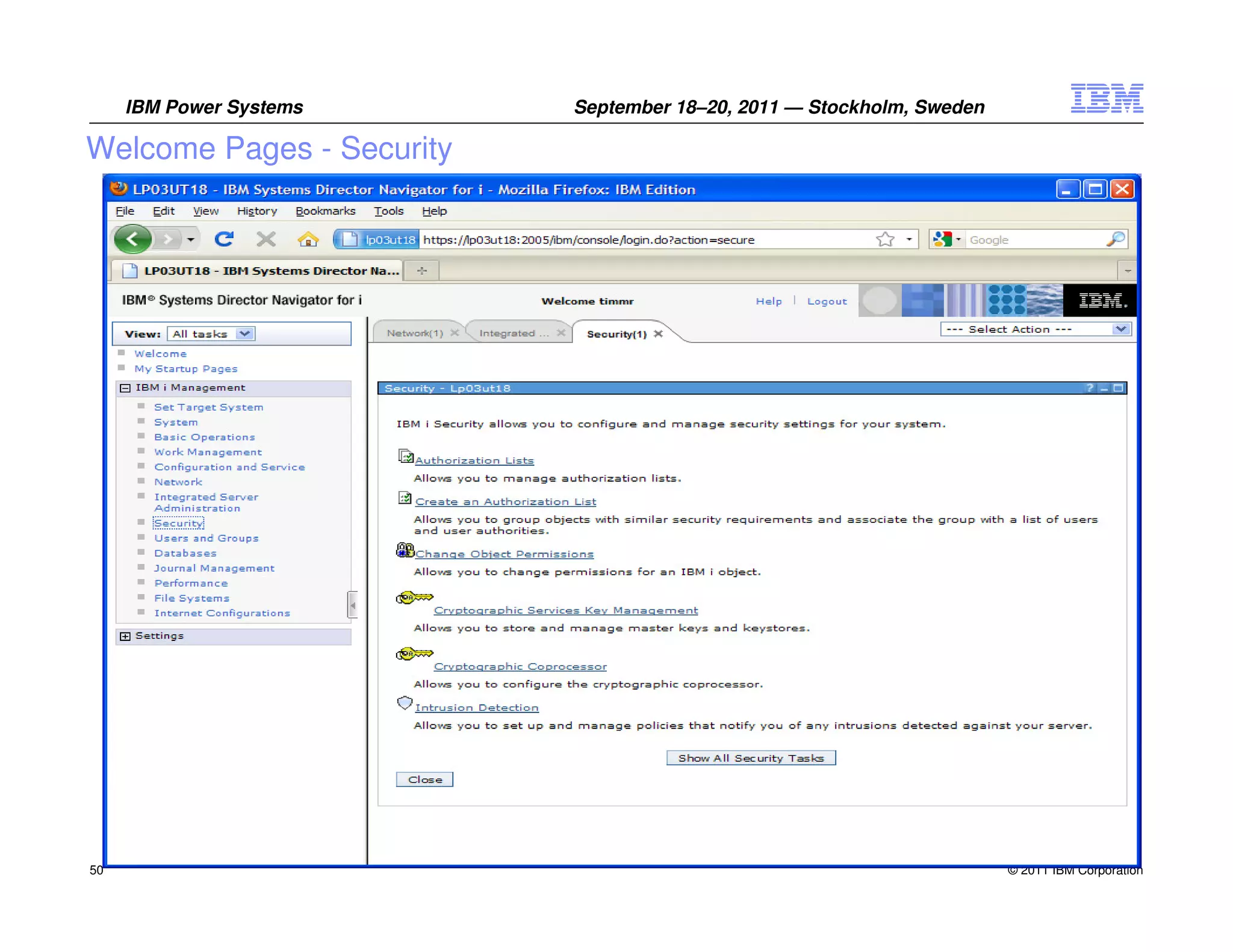Open the back/forward history dropdown arrow
The width and height of the screenshot is (1233, 952).
pyautogui.click(x=191, y=240)
